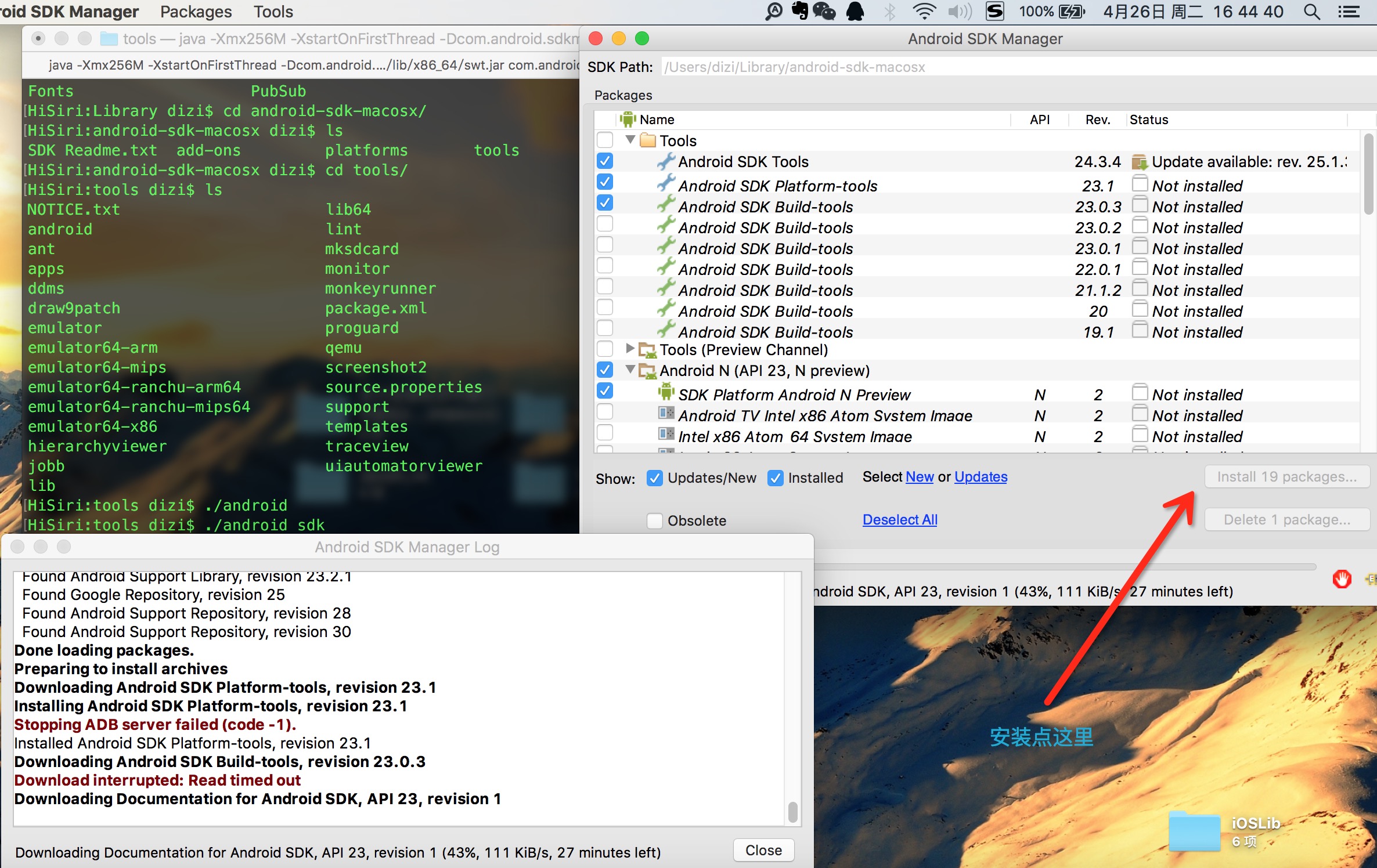Click the Select Updates link
1377x868 pixels.
(981, 477)
